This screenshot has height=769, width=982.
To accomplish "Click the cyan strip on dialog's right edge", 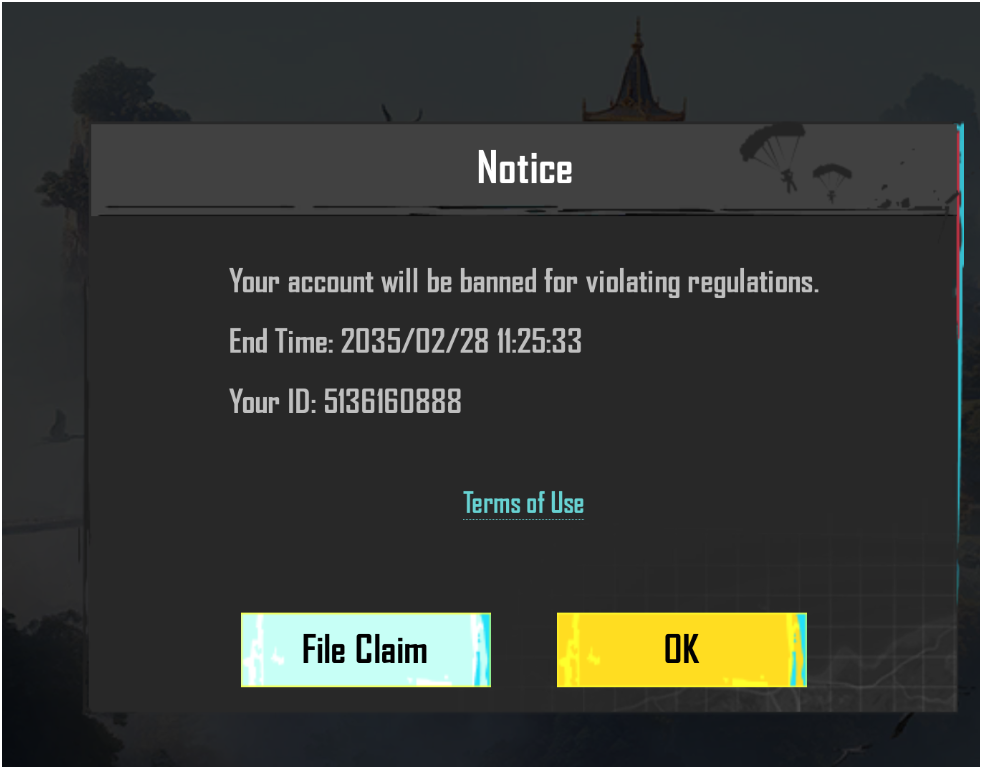I will coord(960,413).
